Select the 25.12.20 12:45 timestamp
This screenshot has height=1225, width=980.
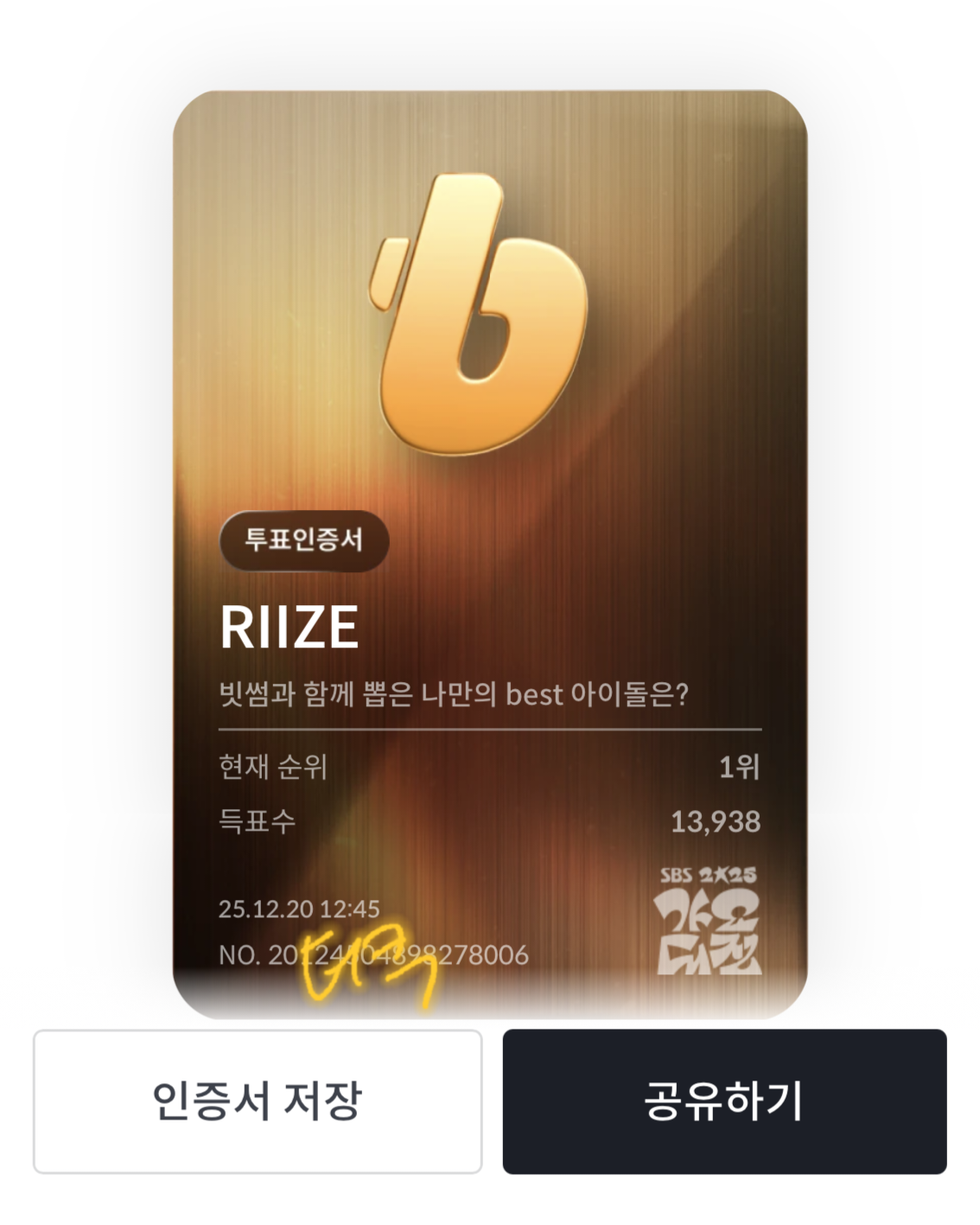pyautogui.click(x=299, y=909)
